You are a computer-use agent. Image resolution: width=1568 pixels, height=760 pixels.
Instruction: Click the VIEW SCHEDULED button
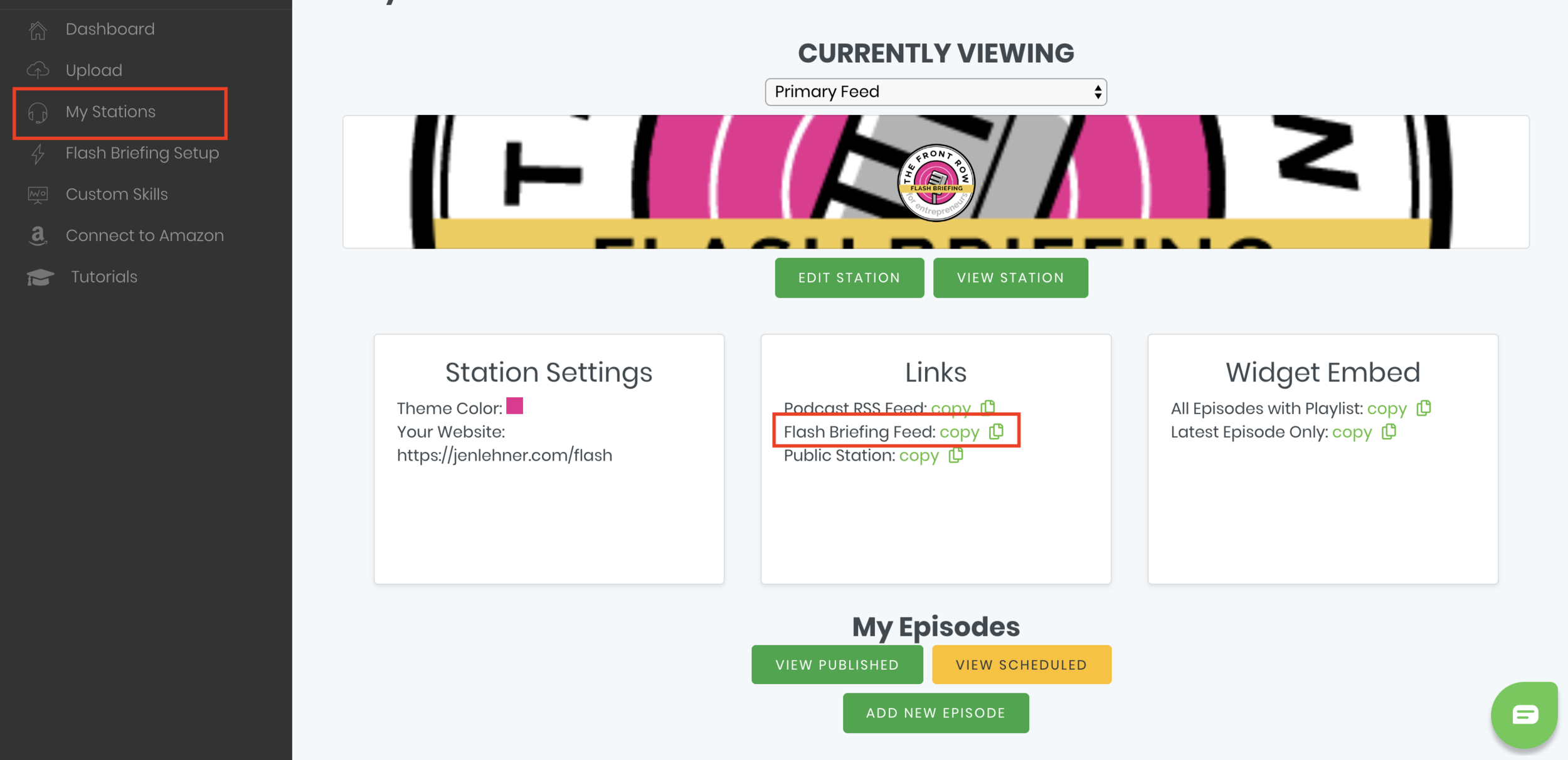1022,665
